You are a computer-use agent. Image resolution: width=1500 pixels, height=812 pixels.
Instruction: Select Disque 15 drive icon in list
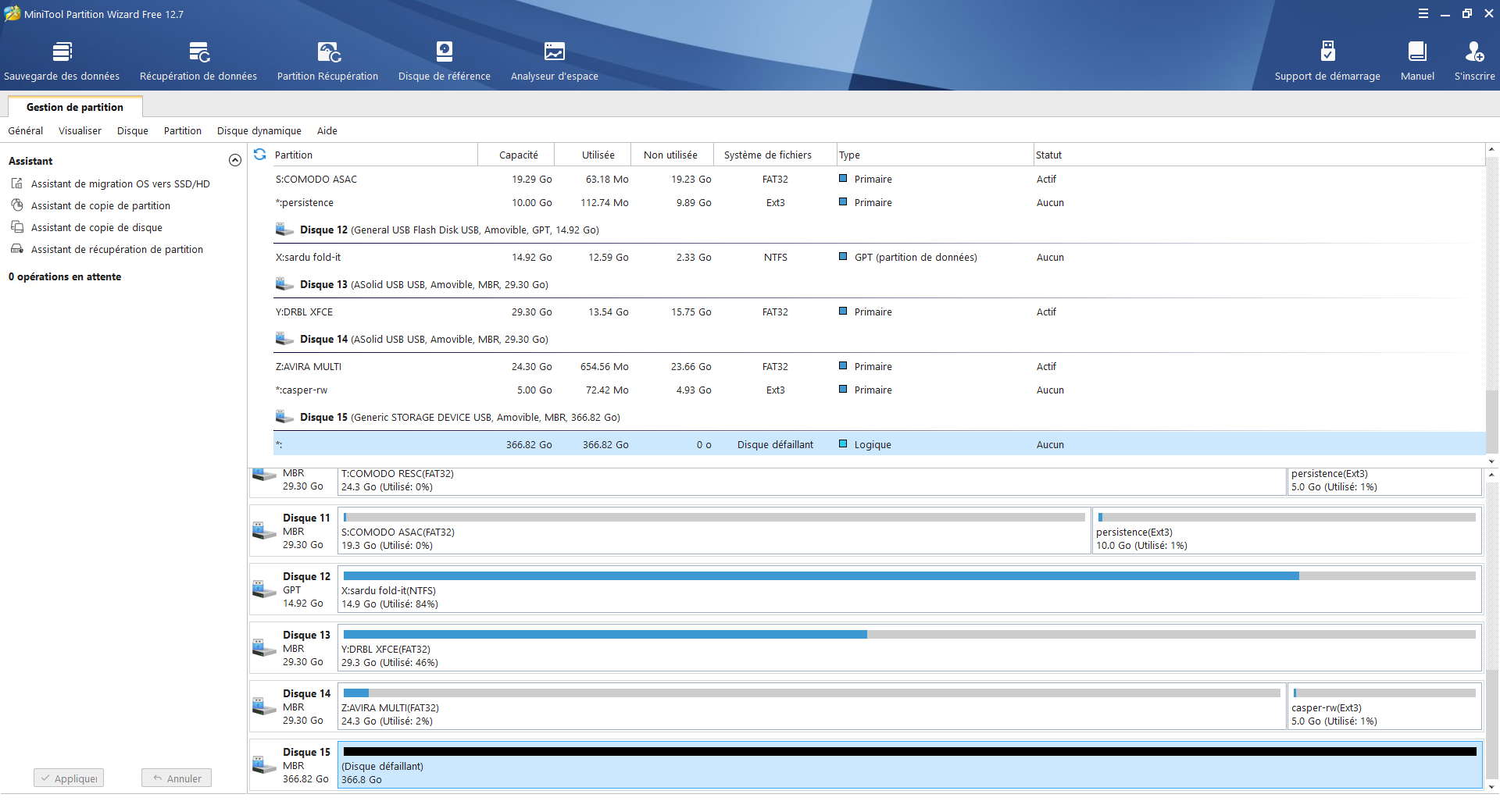284,417
